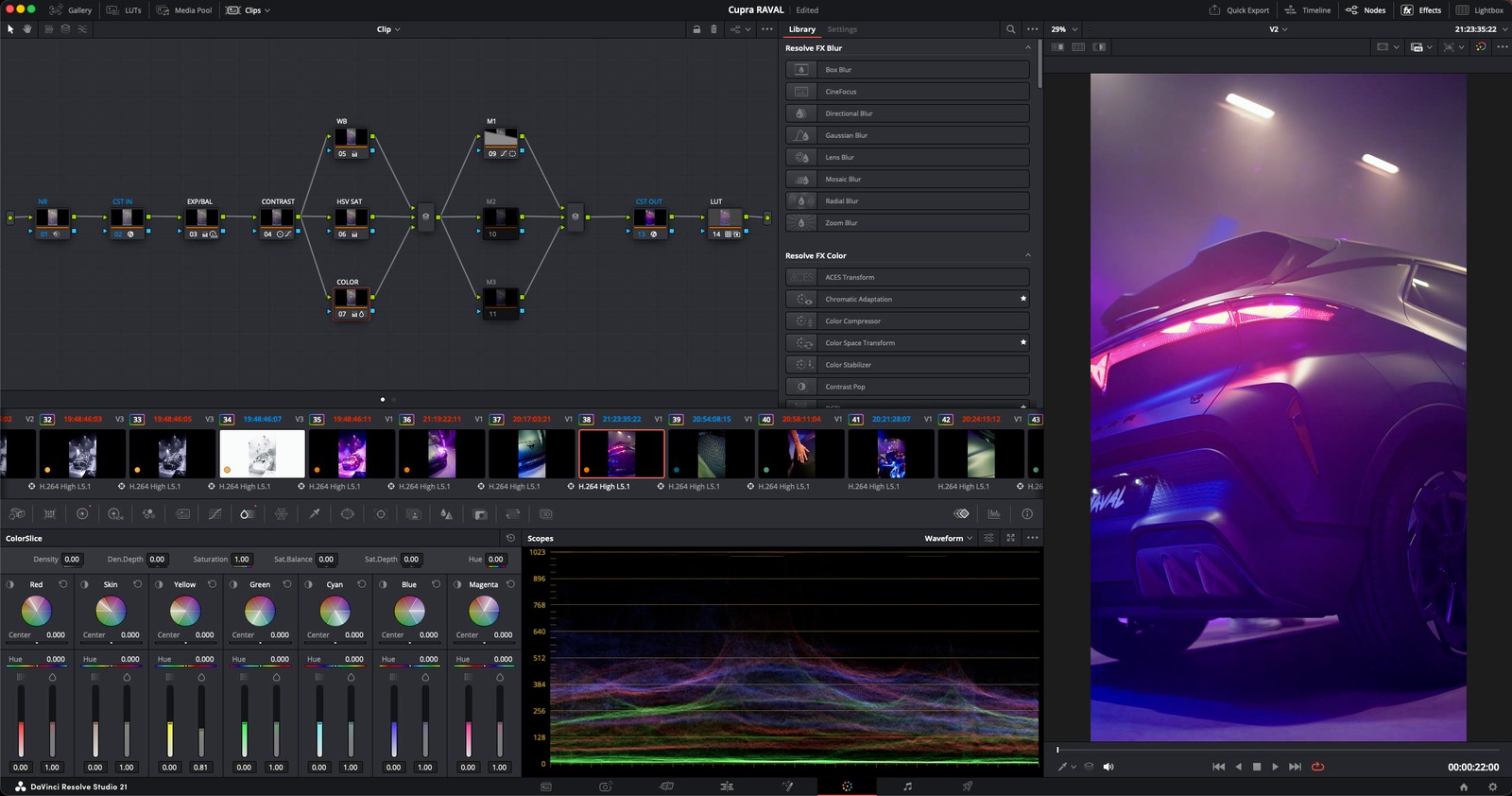Toggle the Green slice on/off

click(x=233, y=584)
